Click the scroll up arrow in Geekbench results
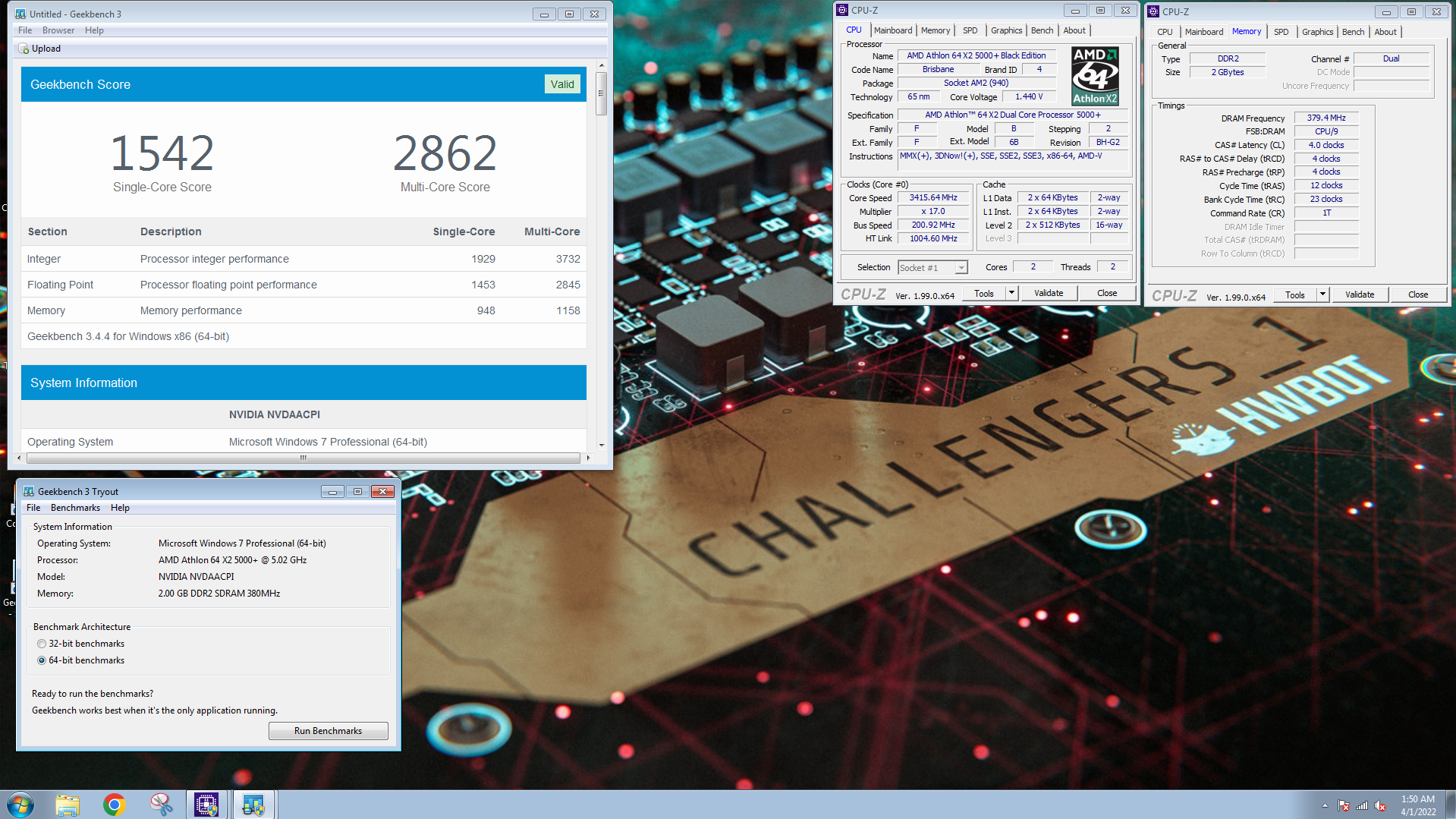 click(x=601, y=65)
